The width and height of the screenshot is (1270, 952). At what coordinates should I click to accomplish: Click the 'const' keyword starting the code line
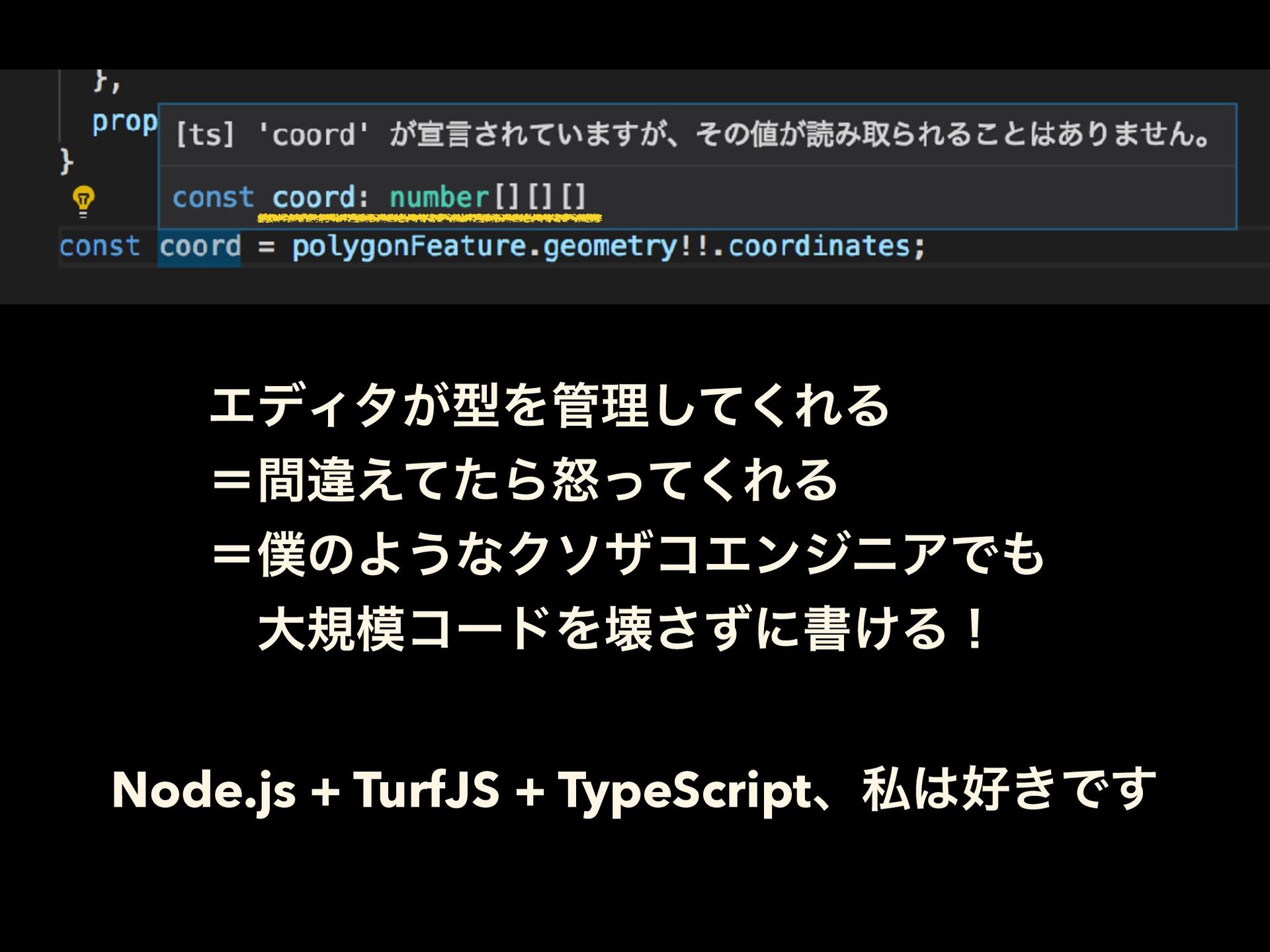tap(99, 247)
